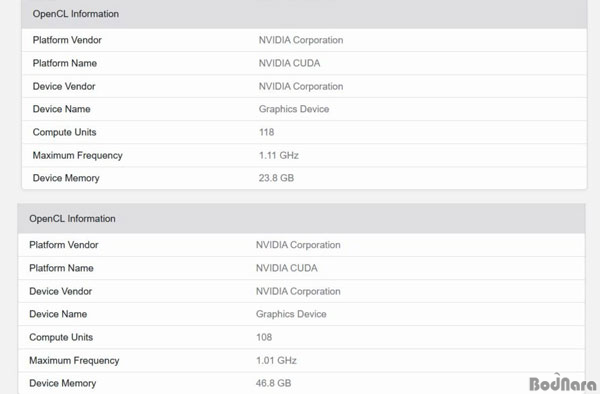Select Device Vendor label in first table
This screenshot has height=394, width=600.
[64, 86]
